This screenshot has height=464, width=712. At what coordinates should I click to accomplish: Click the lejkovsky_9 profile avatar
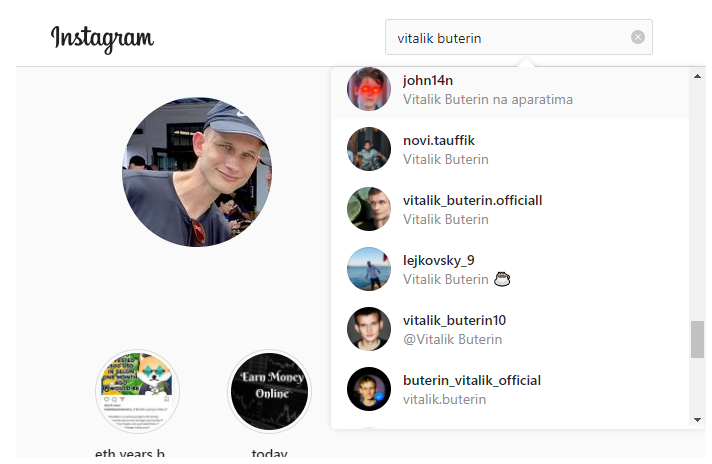(369, 269)
